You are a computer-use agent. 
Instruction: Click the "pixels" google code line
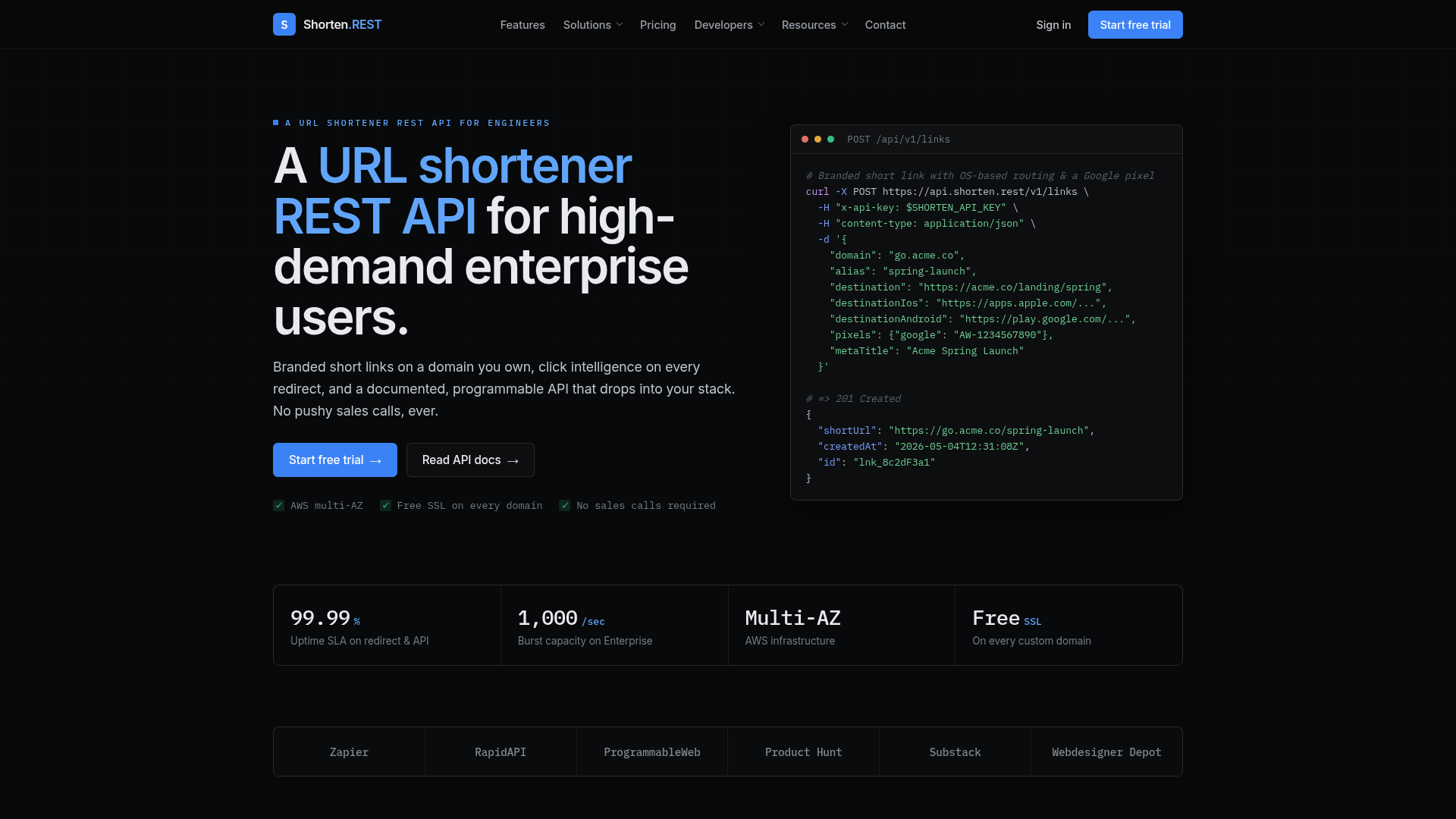pos(941,335)
